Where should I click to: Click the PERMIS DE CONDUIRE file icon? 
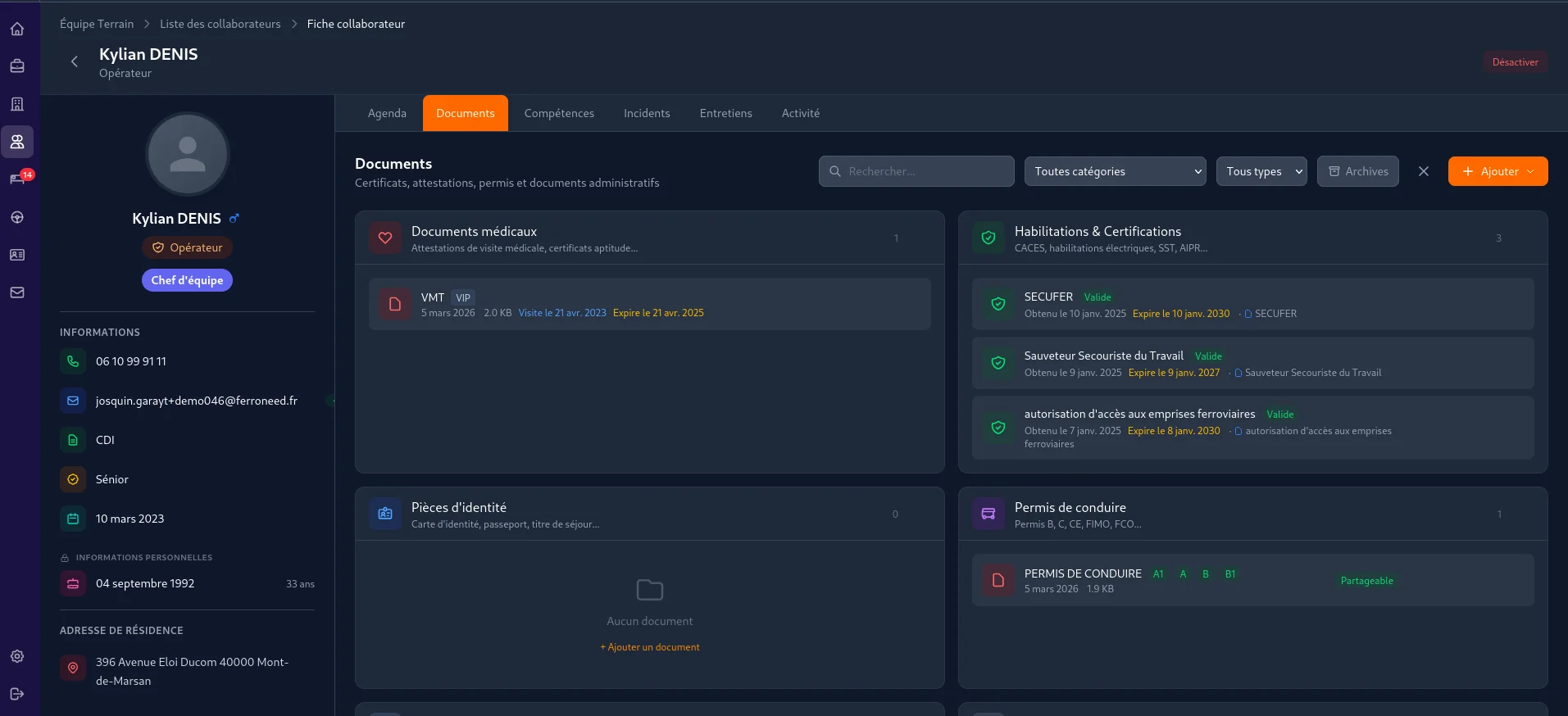coord(998,580)
